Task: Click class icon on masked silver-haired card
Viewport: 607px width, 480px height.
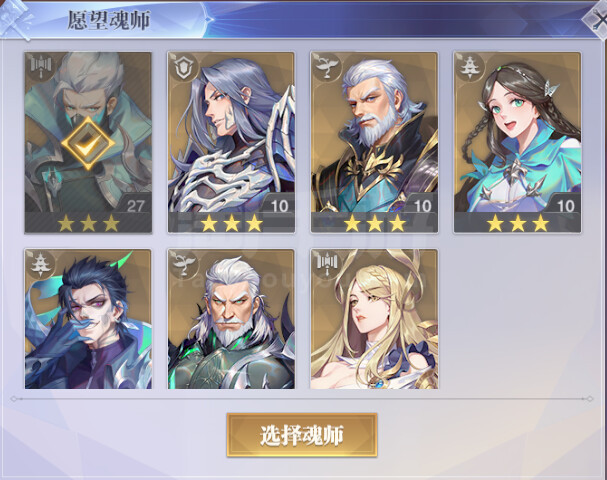Action: tap(40, 67)
